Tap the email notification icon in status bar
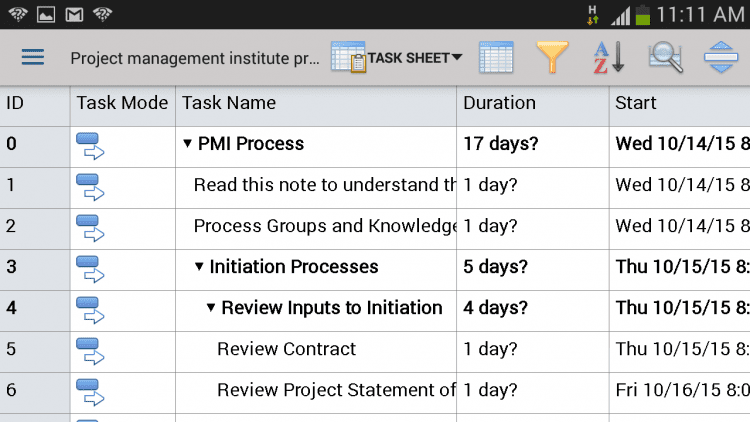This screenshot has width=750, height=422. [x=75, y=14]
